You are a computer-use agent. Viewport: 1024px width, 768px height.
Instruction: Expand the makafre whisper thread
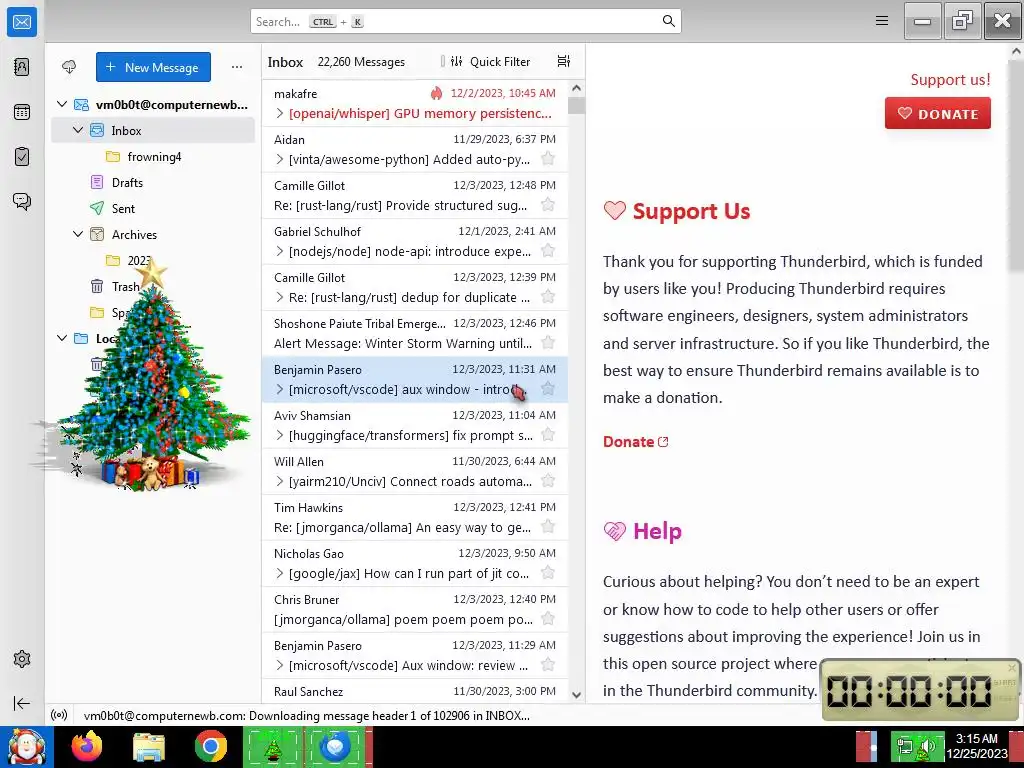pyautogui.click(x=280, y=113)
